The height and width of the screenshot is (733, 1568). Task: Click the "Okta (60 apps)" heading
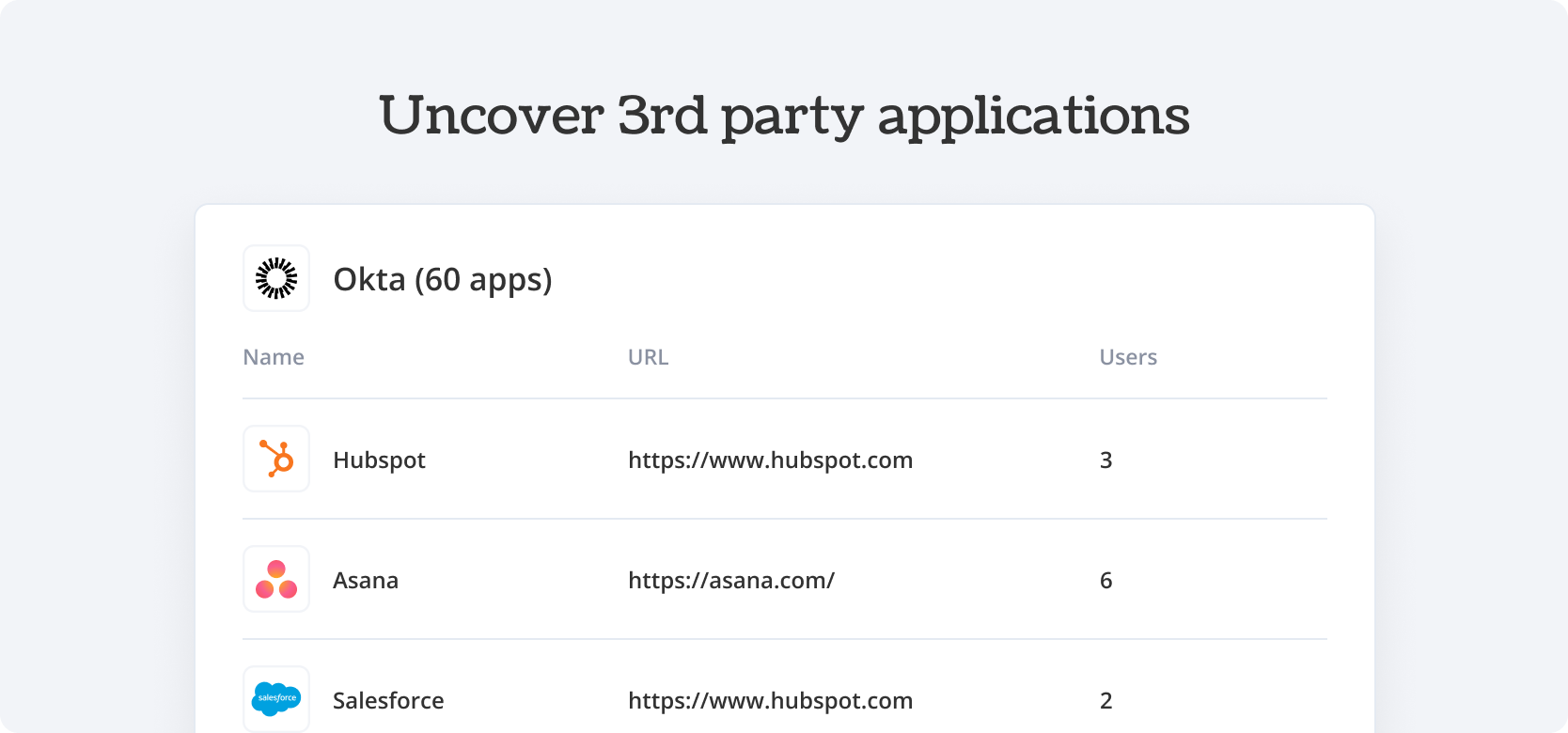[x=443, y=280]
